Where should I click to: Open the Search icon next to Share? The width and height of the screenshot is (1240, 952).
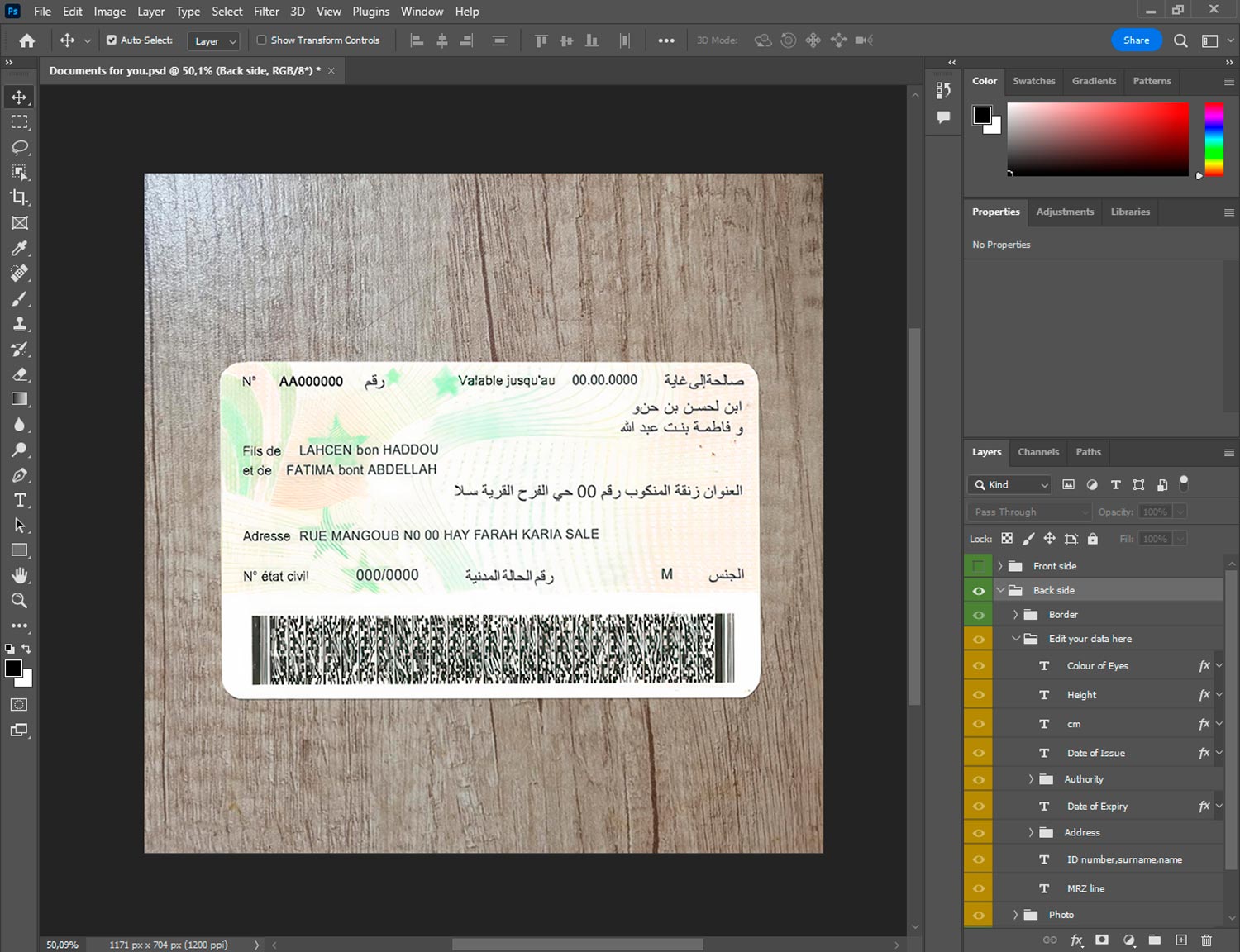pos(1180,40)
